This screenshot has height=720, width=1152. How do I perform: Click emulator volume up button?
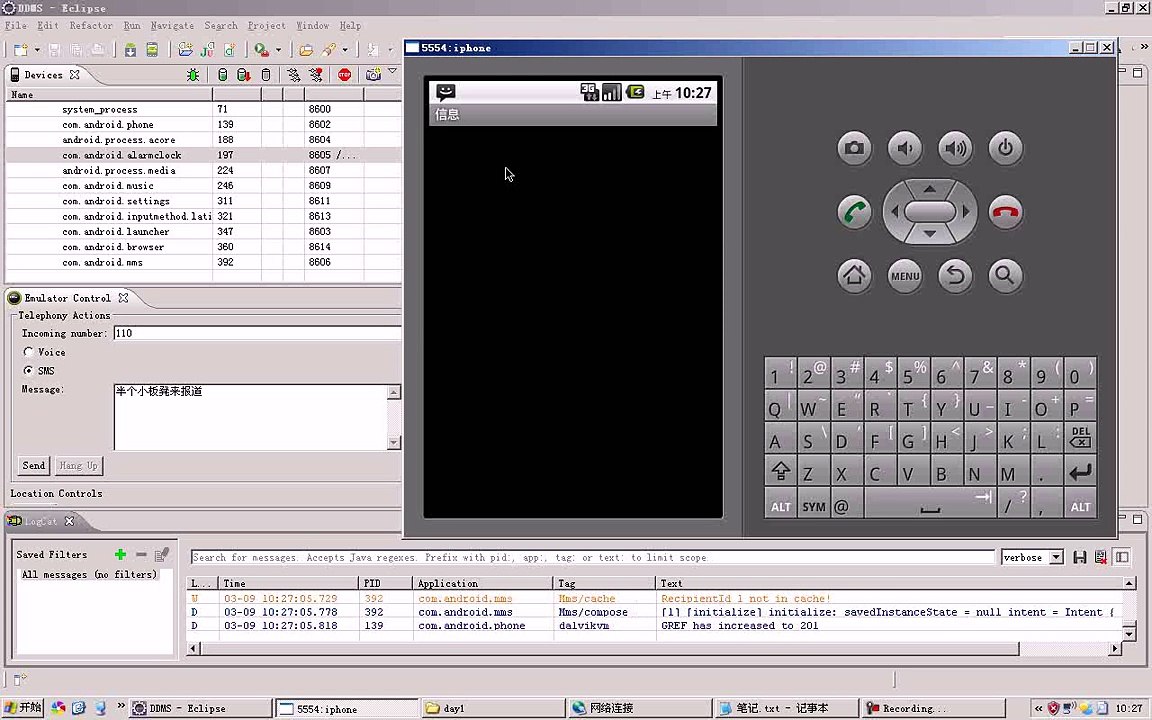tap(955, 148)
